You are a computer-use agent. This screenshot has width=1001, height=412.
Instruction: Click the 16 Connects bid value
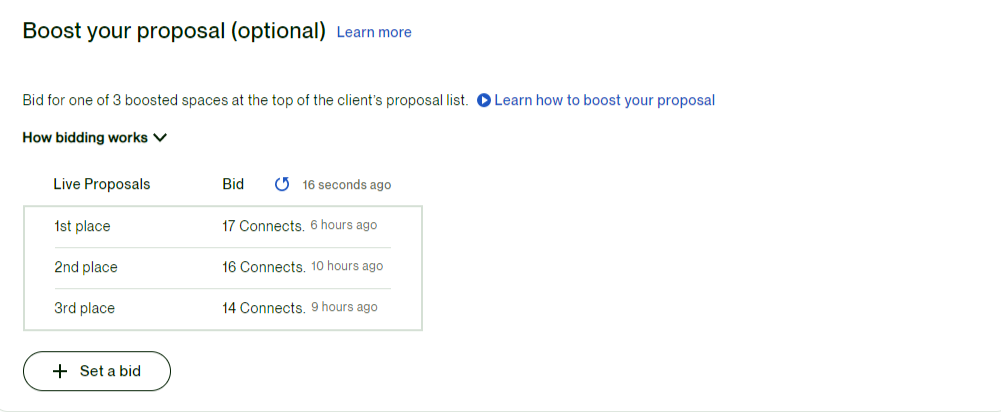[x=263, y=267]
